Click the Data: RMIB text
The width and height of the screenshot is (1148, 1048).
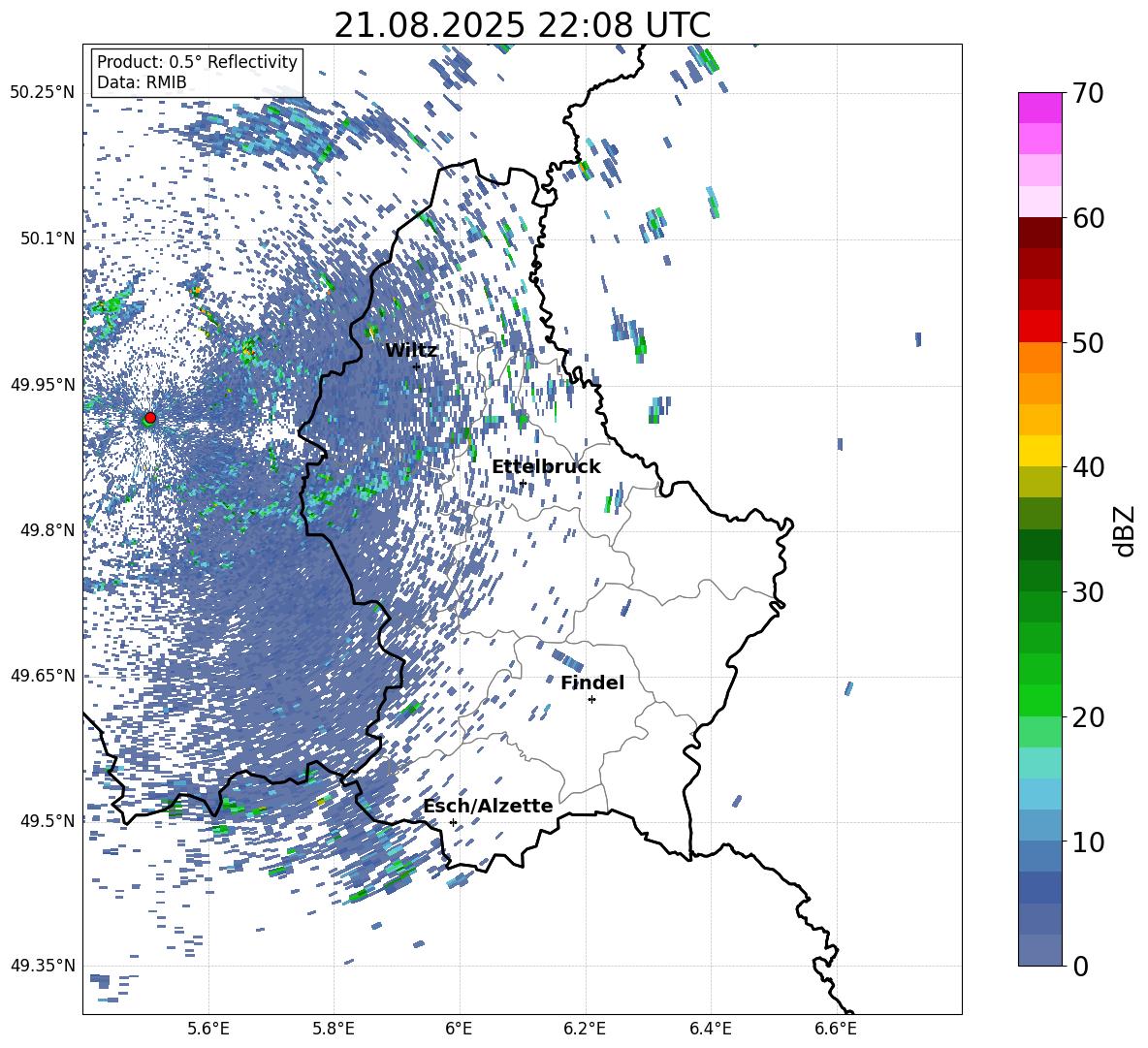tap(142, 82)
